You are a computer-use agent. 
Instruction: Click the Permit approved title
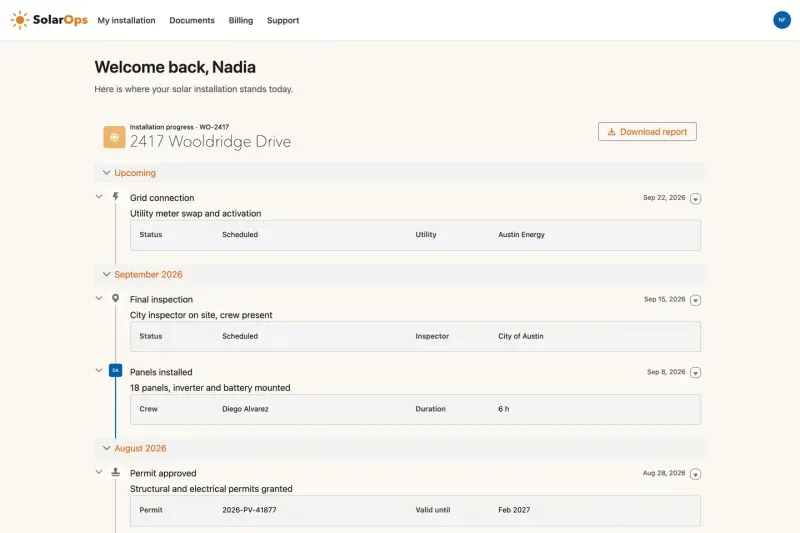pos(163,473)
